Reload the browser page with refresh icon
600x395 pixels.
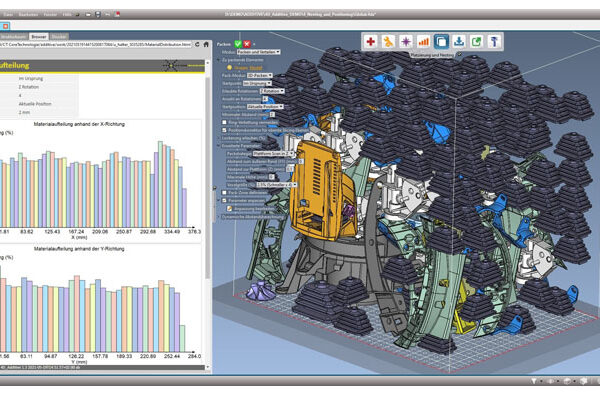point(197,44)
